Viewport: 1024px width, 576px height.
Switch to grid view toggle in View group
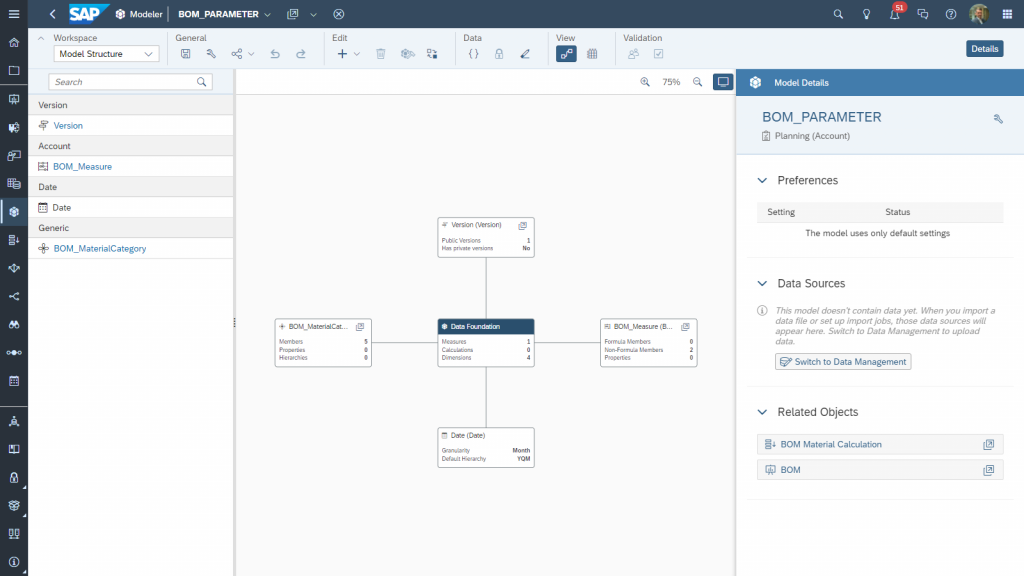pos(592,54)
